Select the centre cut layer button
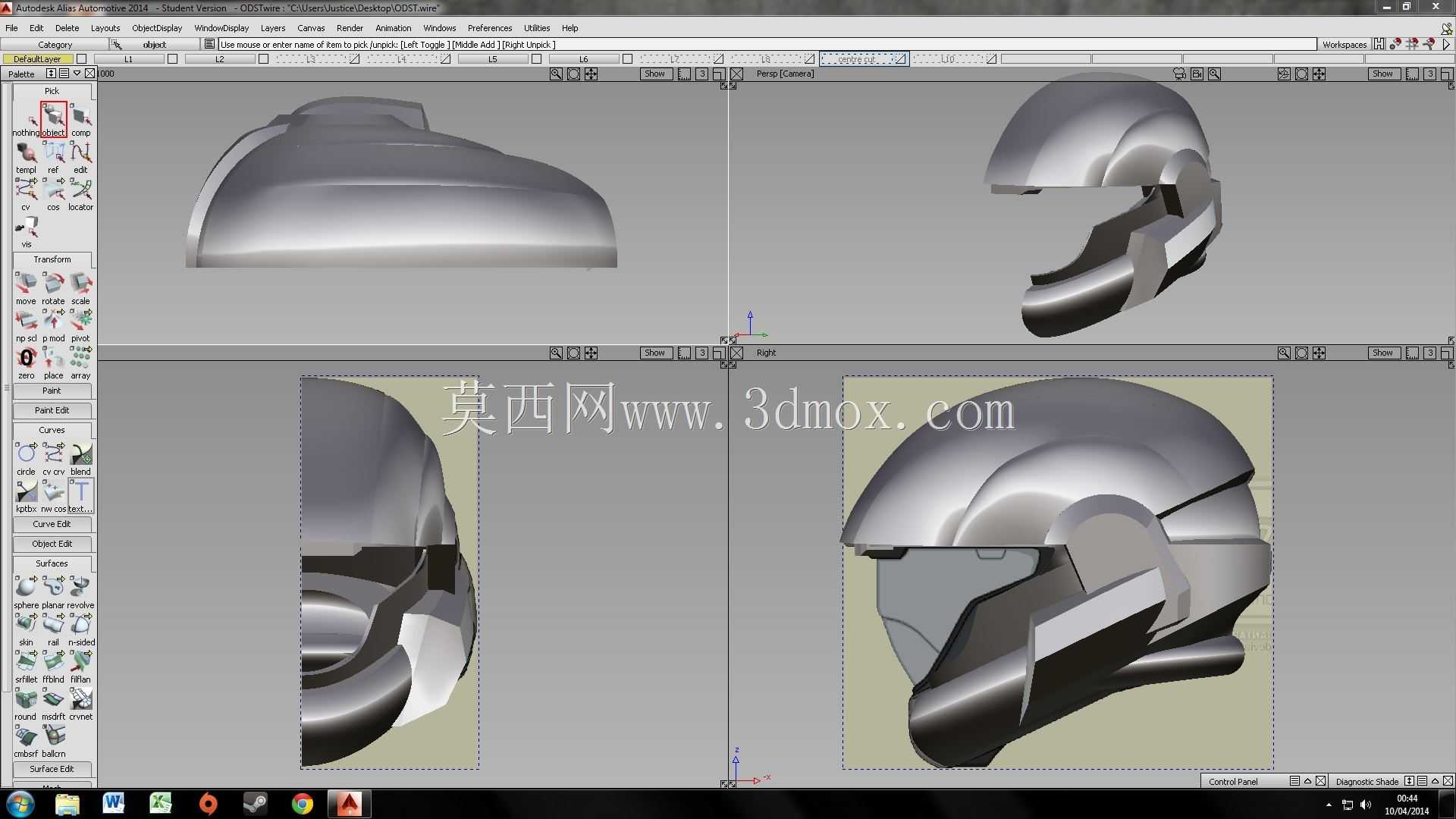The image size is (1456, 819). pos(857,59)
